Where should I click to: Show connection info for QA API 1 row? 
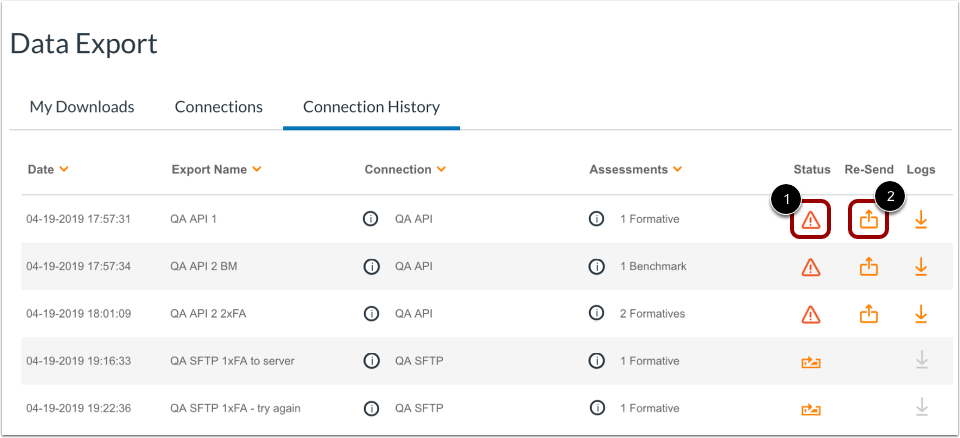(371, 220)
